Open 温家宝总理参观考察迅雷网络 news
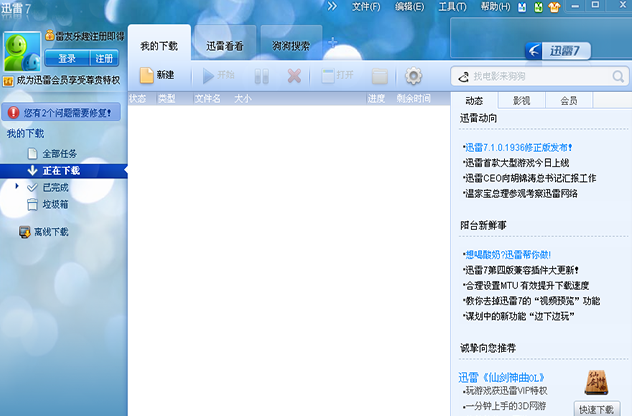The width and height of the screenshot is (632, 416). (x=521, y=193)
